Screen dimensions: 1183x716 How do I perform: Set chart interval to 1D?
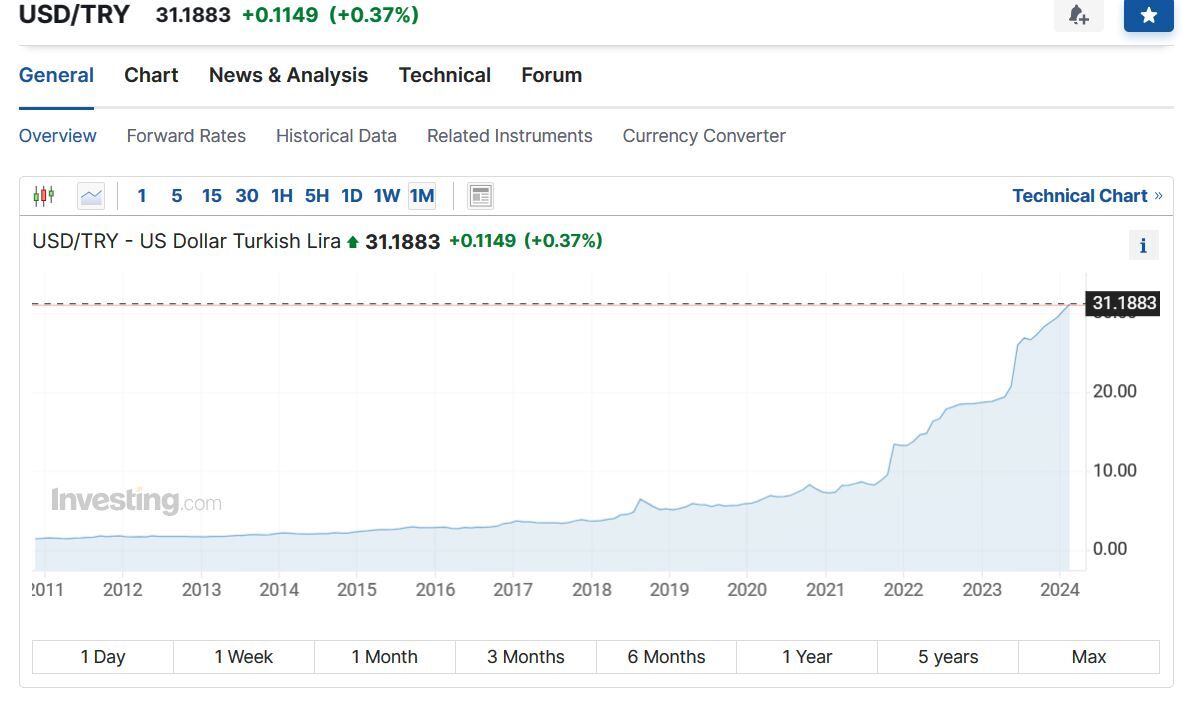tap(352, 196)
